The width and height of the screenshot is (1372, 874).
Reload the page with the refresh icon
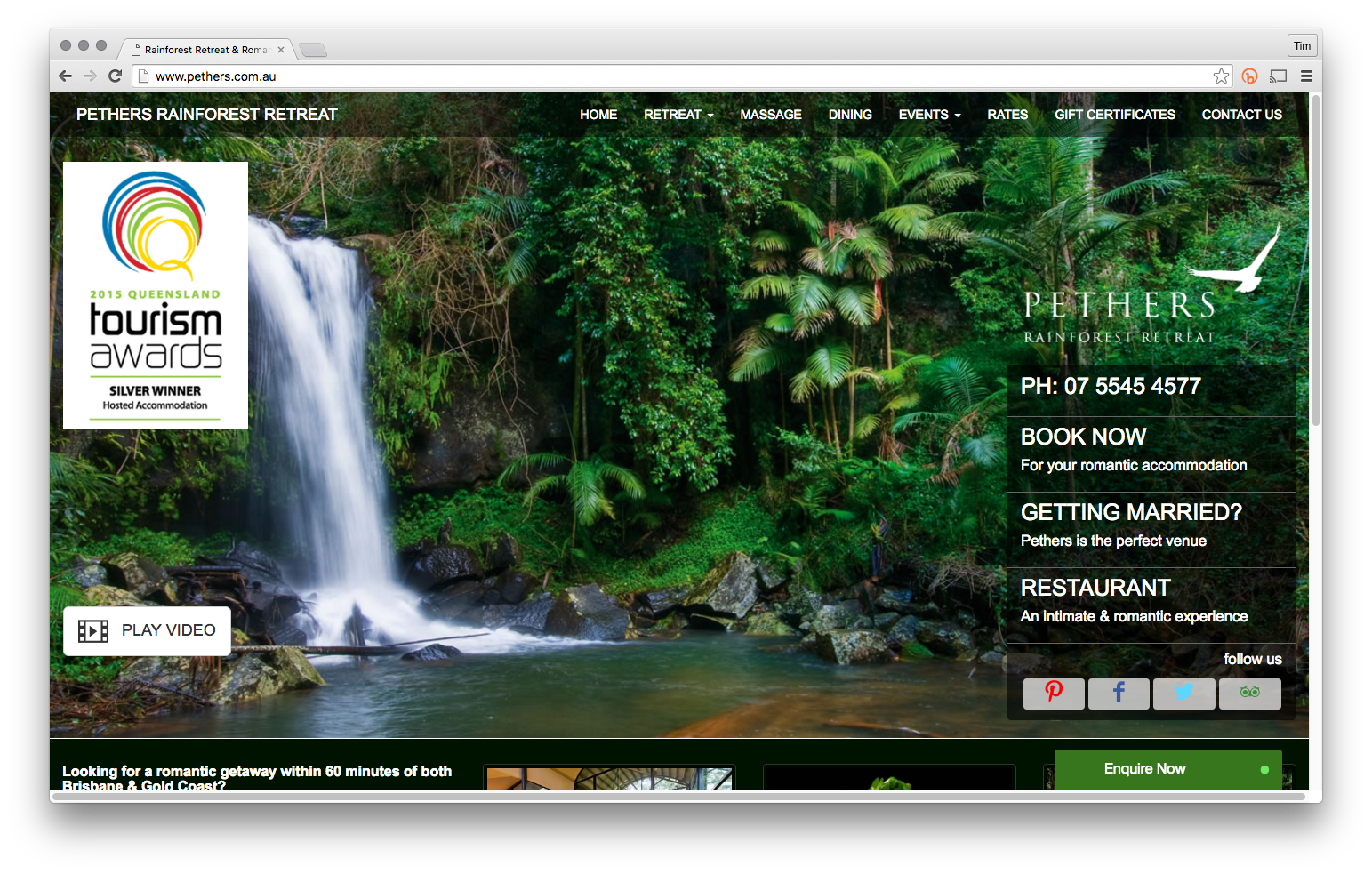(115, 76)
